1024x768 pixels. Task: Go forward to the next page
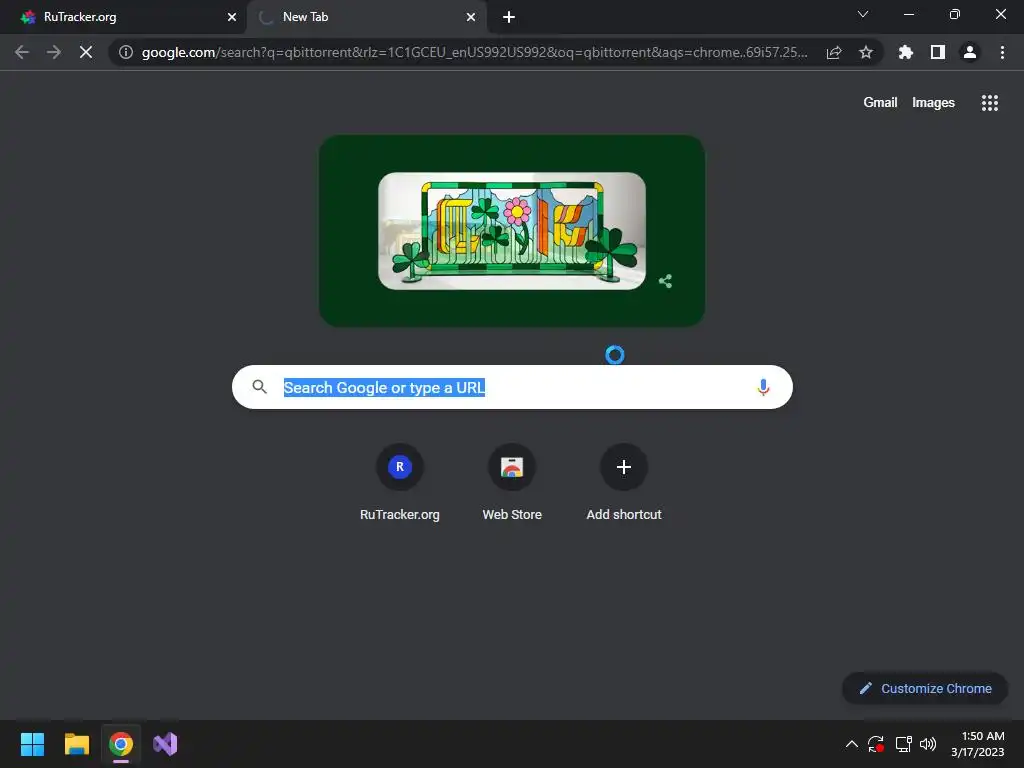(54, 52)
